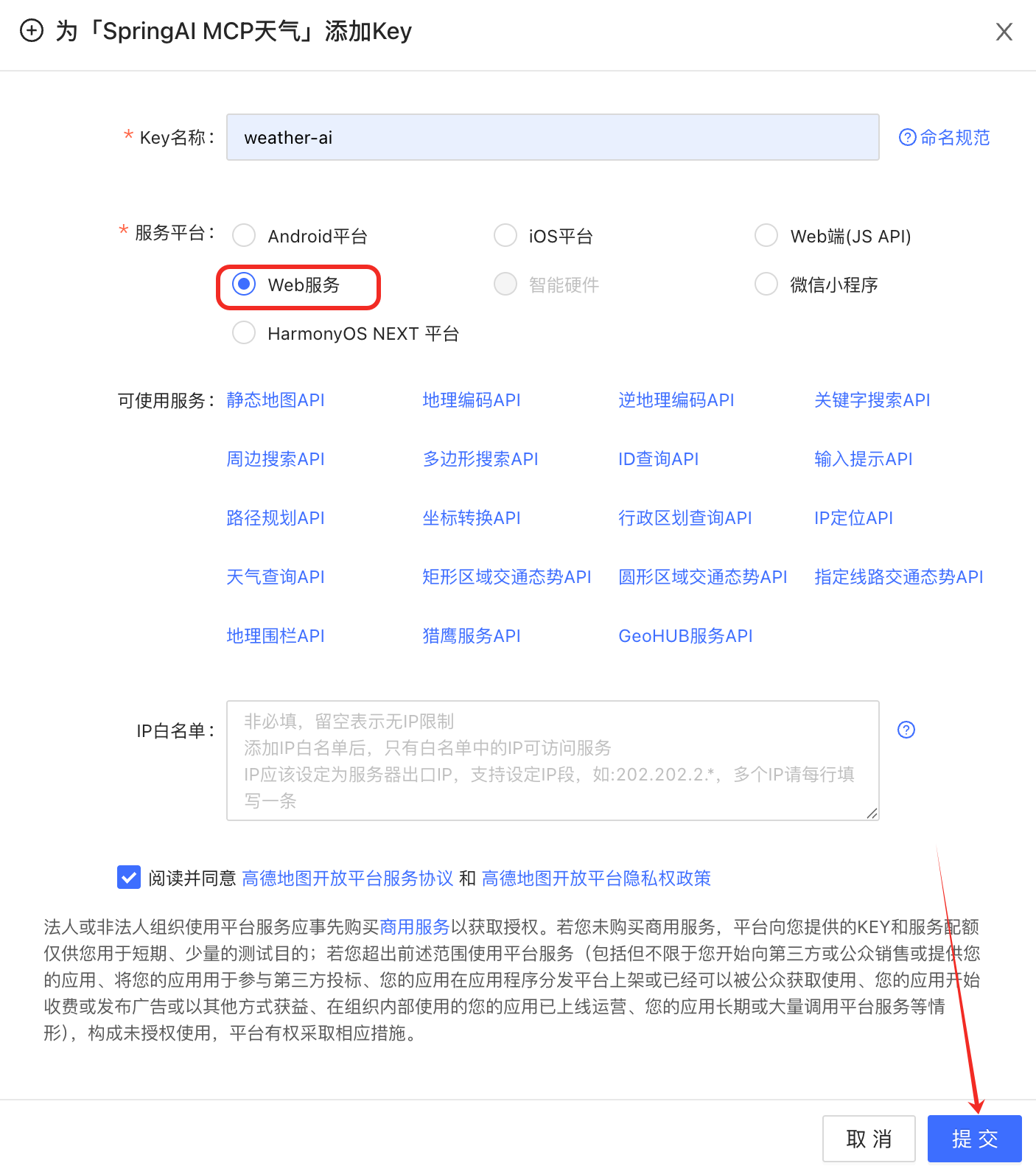The width and height of the screenshot is (1036, 1166).
Task: Click into the IP白名单 text area
Action: [553, 761]
